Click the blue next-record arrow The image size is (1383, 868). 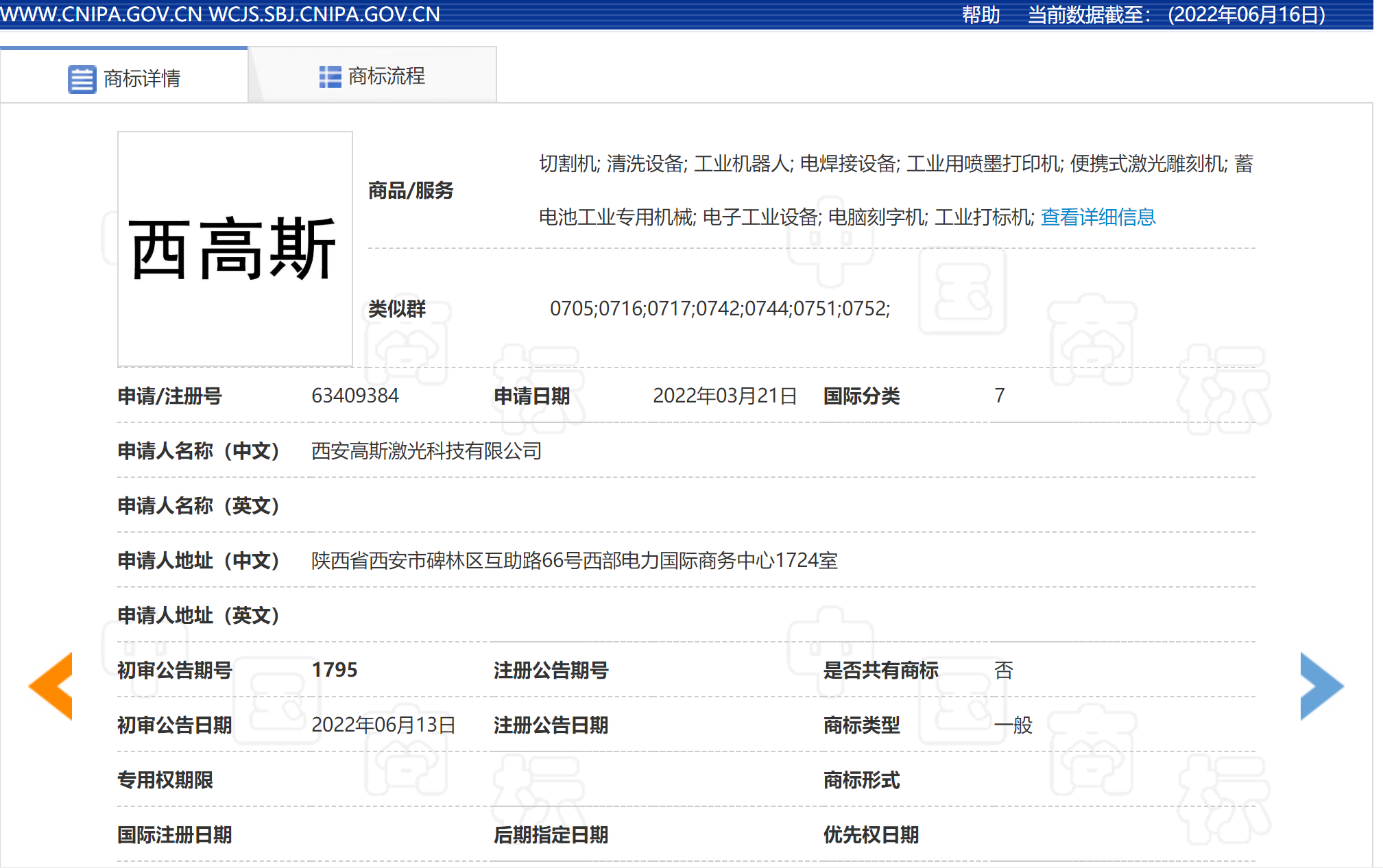click(1321, 686)
